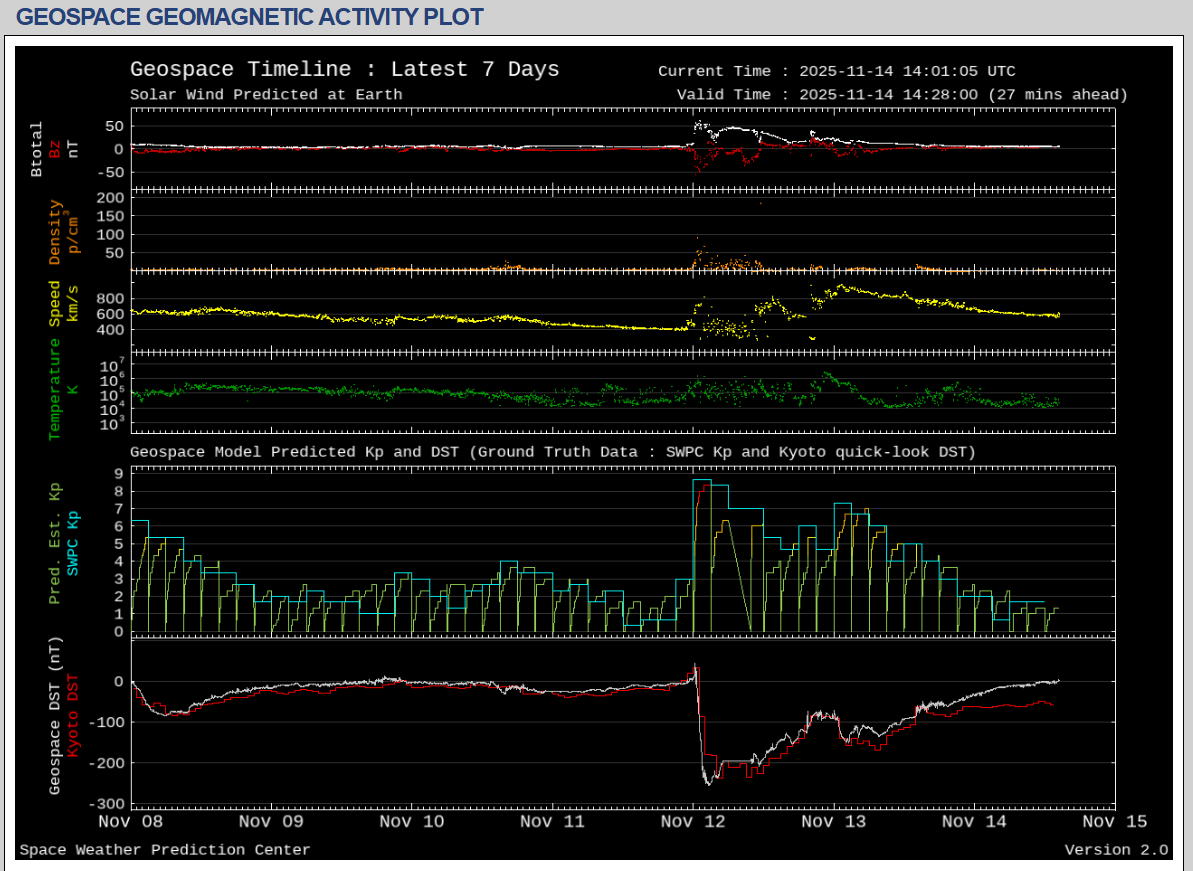Click the Space Weather Prediction Center credit

tap(165, 850)
